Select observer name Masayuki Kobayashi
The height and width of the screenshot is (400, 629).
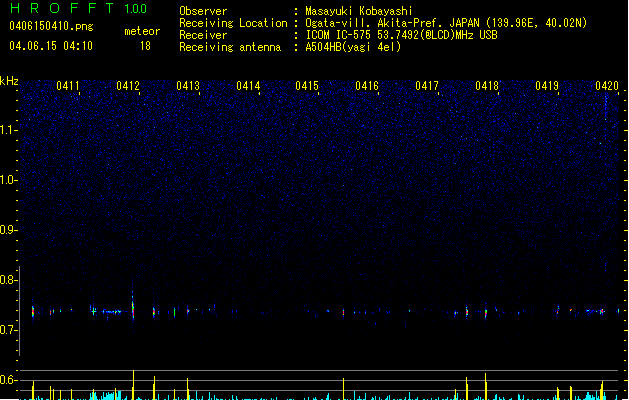click(x=359, y=11)
